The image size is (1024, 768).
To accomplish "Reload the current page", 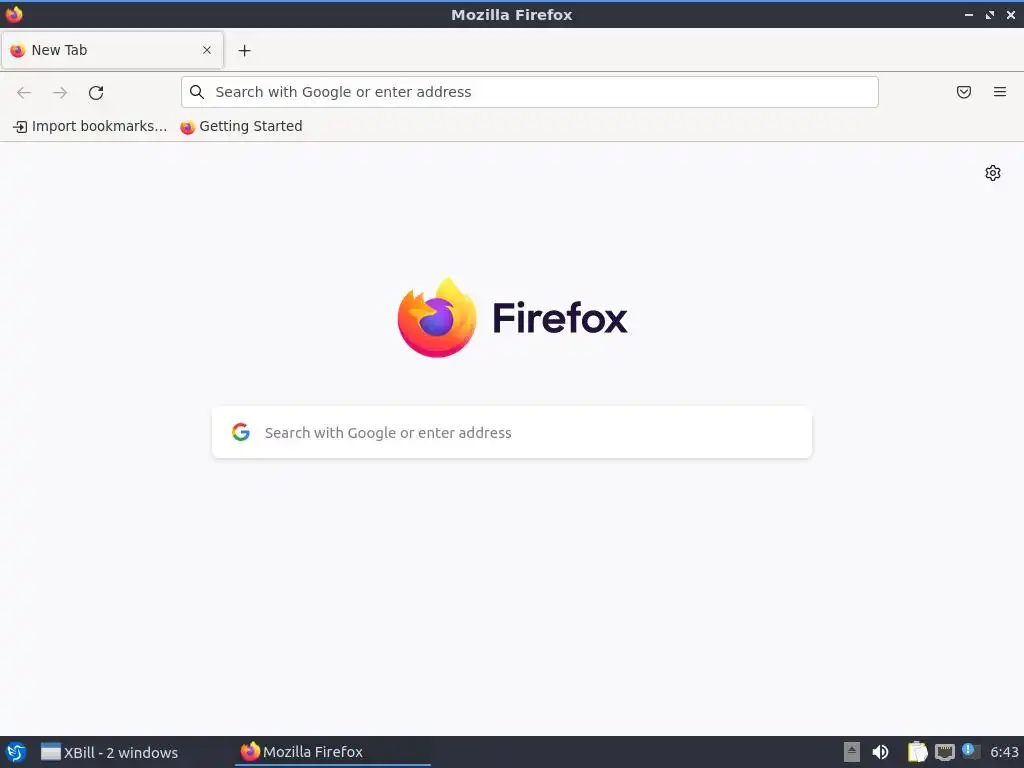I will pos(96,93).
